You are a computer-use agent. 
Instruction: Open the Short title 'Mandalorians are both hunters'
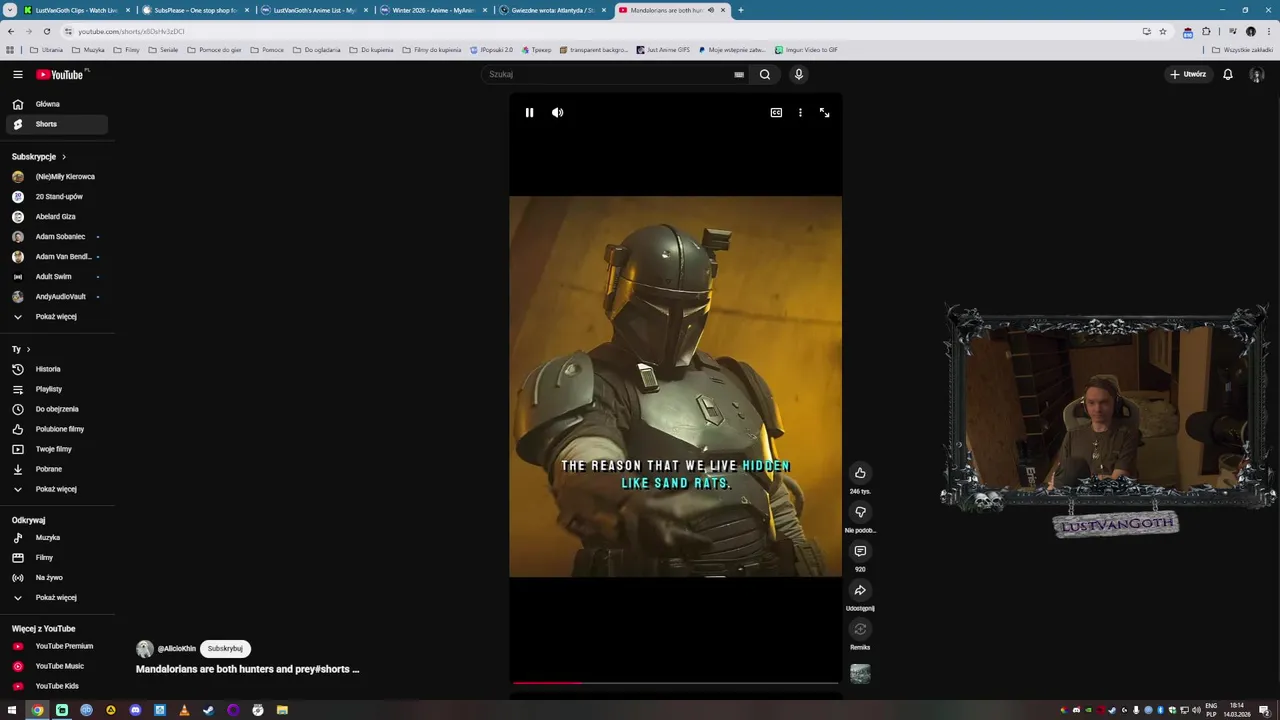point(247,669)
